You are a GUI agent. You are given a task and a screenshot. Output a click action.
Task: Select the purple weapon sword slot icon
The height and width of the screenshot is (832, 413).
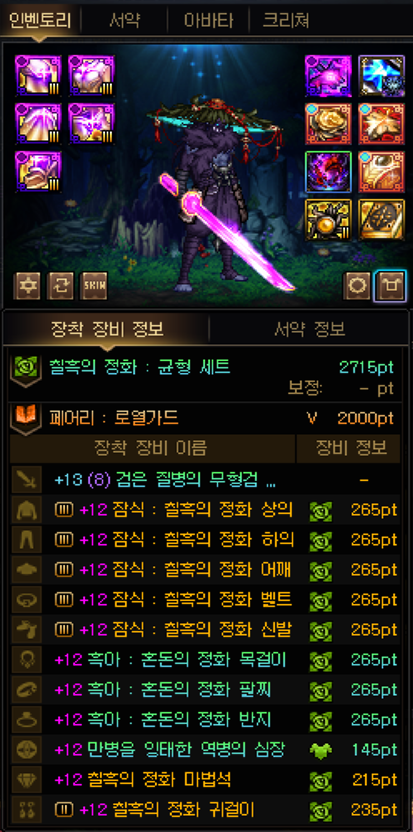coord(328,76)
